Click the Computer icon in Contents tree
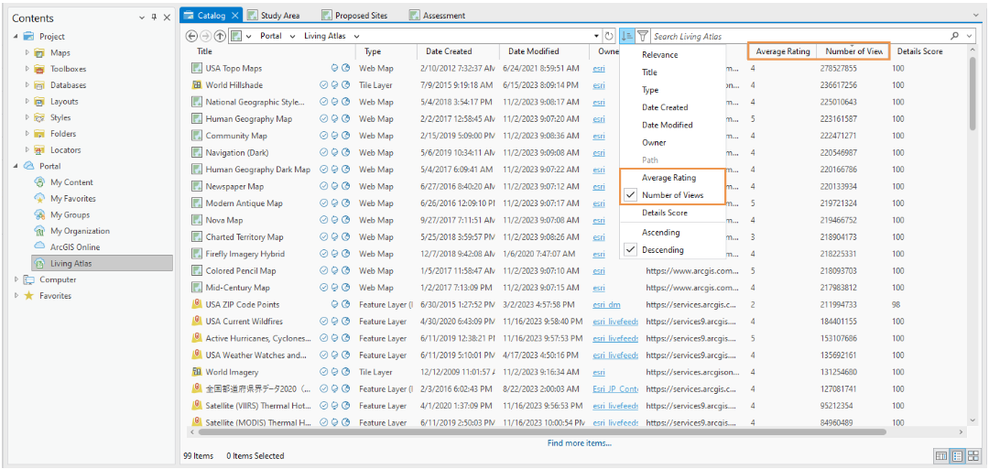 [29, 279]
